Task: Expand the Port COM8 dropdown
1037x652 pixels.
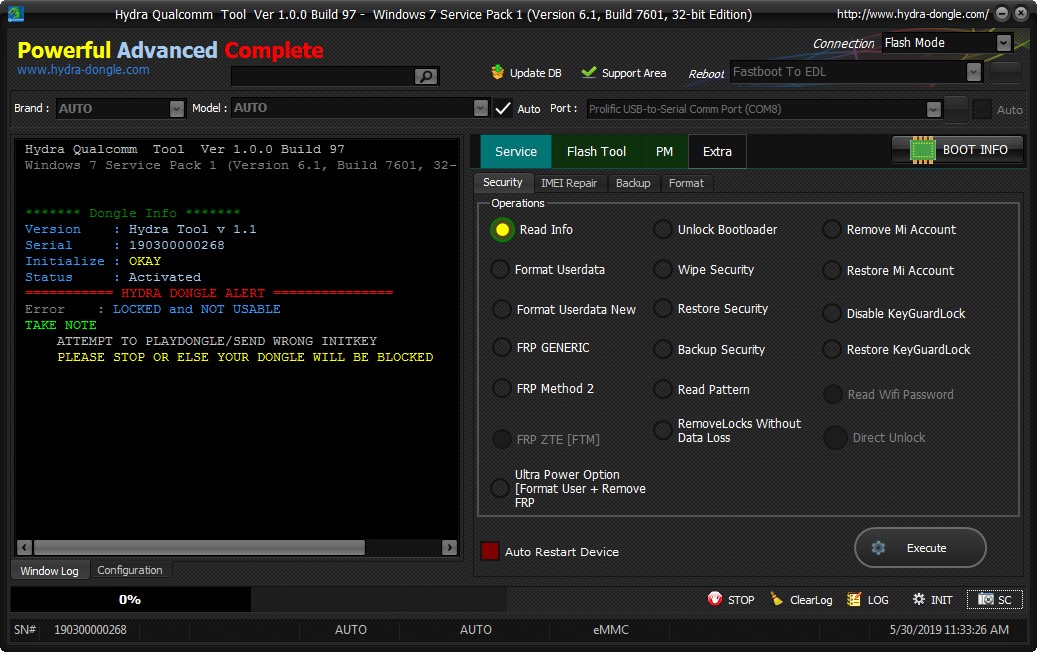Action: point(933,109)
